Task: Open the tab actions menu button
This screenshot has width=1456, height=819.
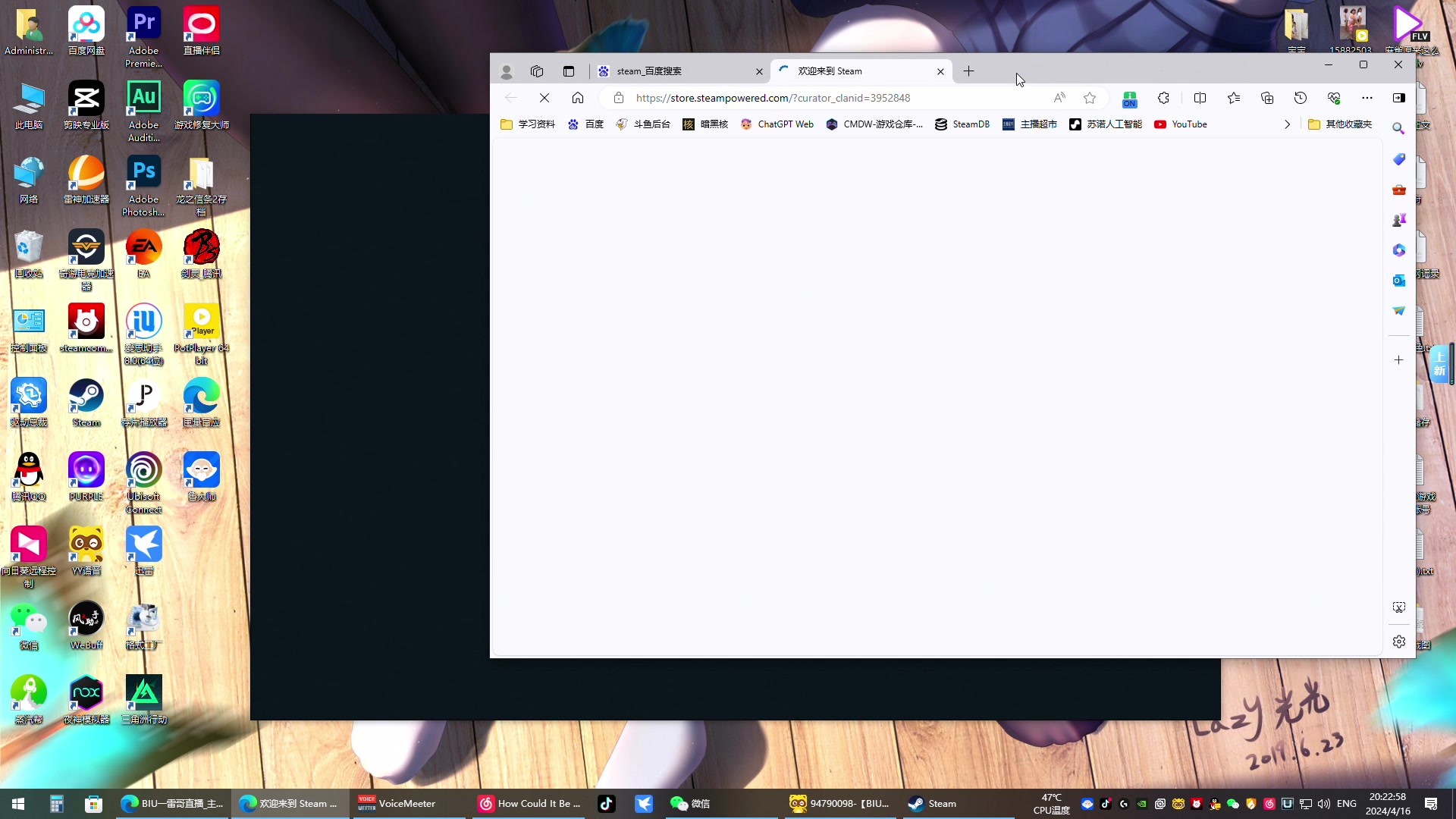Action: click(x=569, y=71)
